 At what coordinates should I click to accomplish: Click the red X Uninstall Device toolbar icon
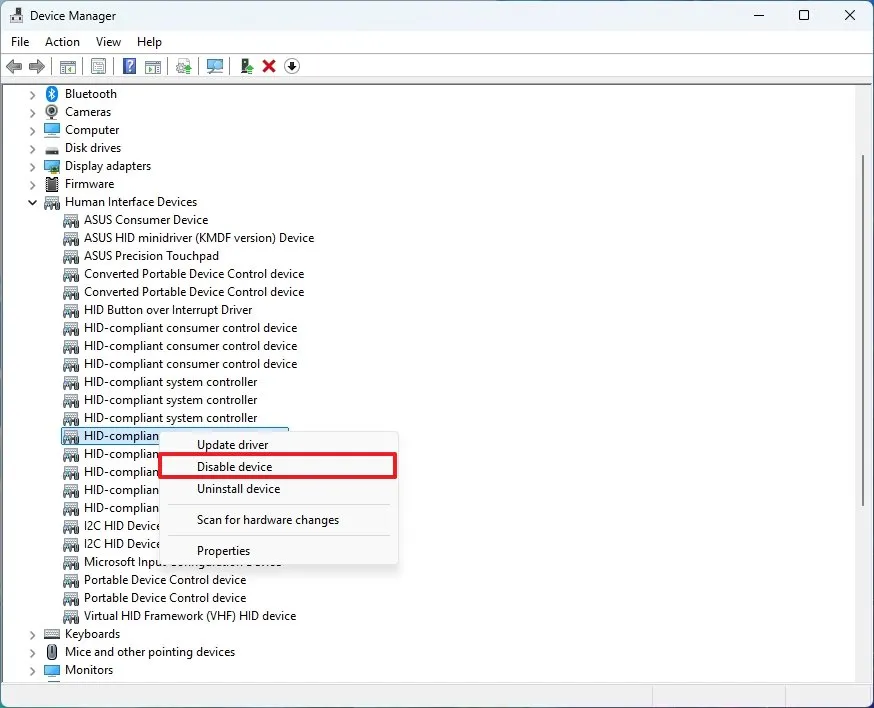268,66
